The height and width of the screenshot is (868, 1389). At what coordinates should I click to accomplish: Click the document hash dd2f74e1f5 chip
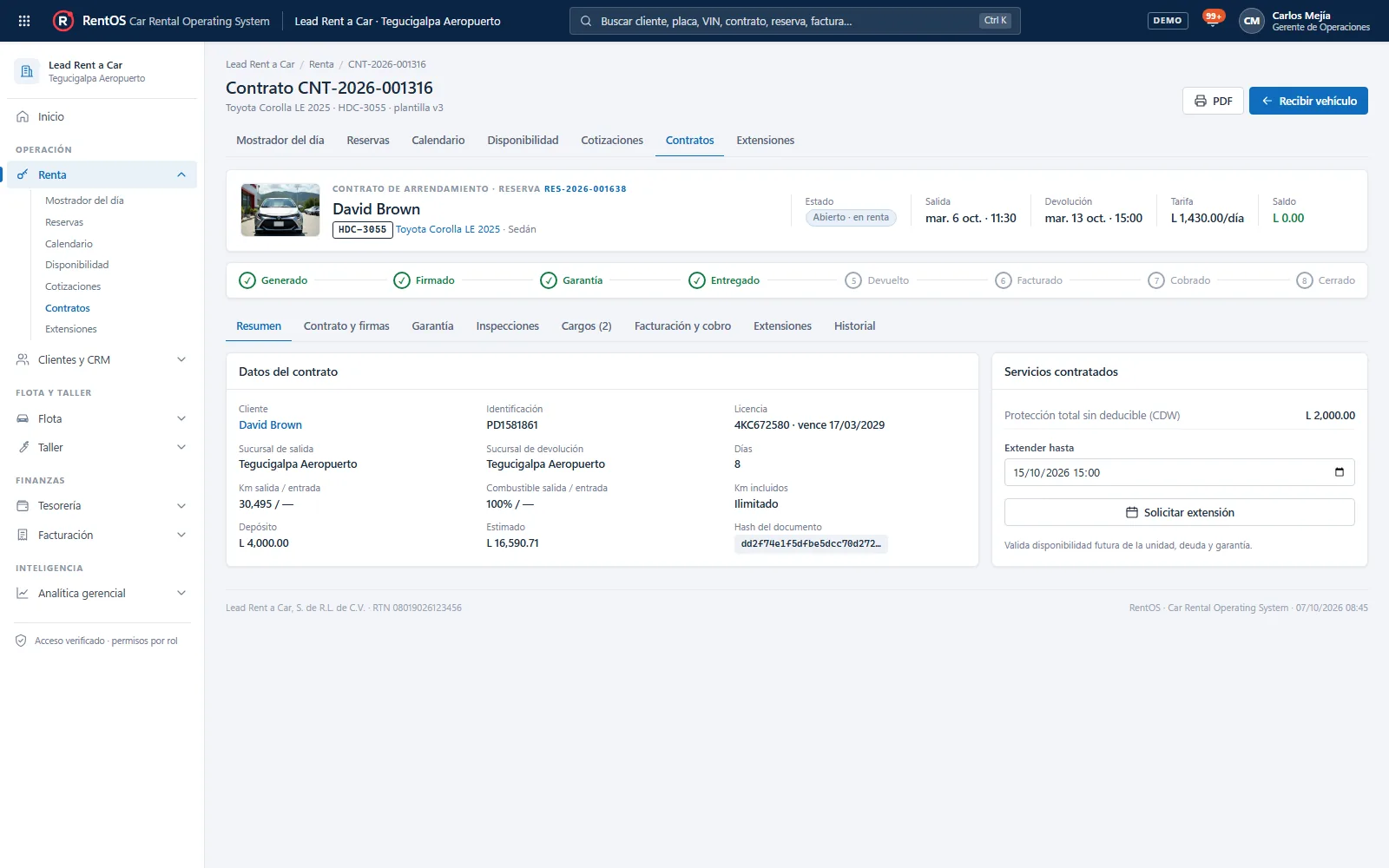point(811,543)
